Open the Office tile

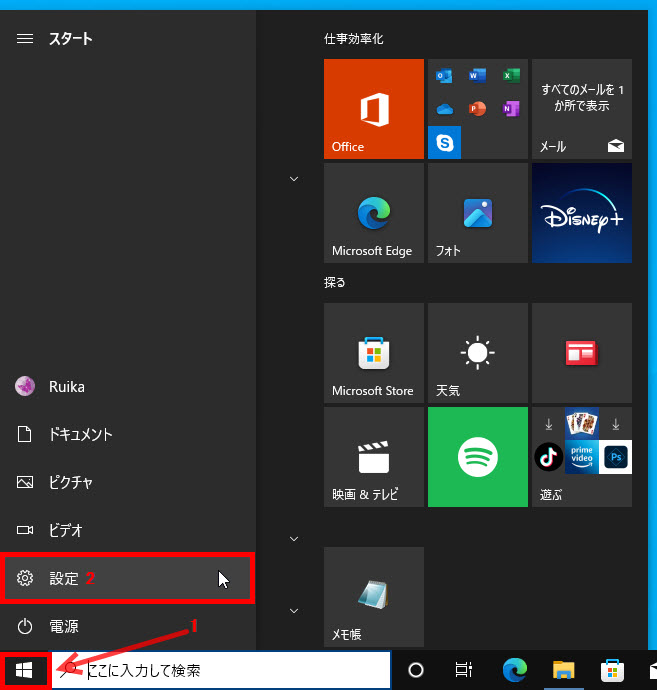(373, 108)
